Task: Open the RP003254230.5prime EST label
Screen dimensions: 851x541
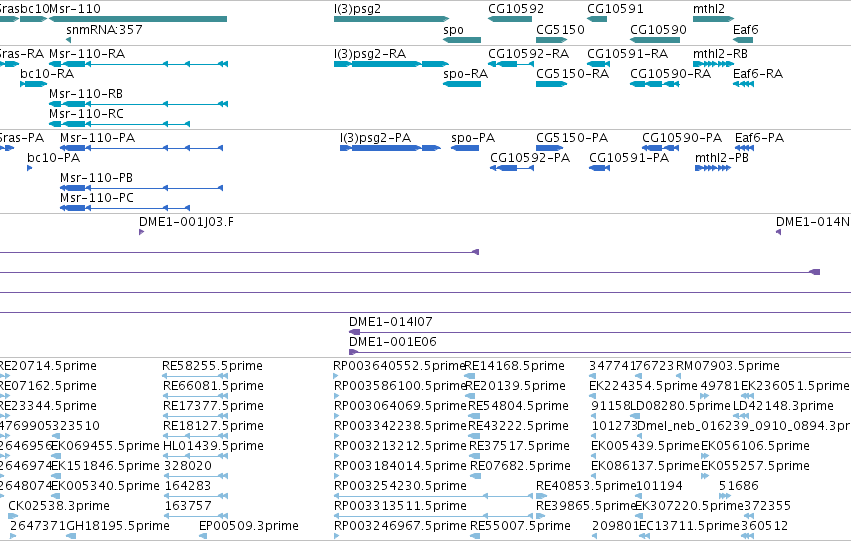Action: [x=400, y=486]
